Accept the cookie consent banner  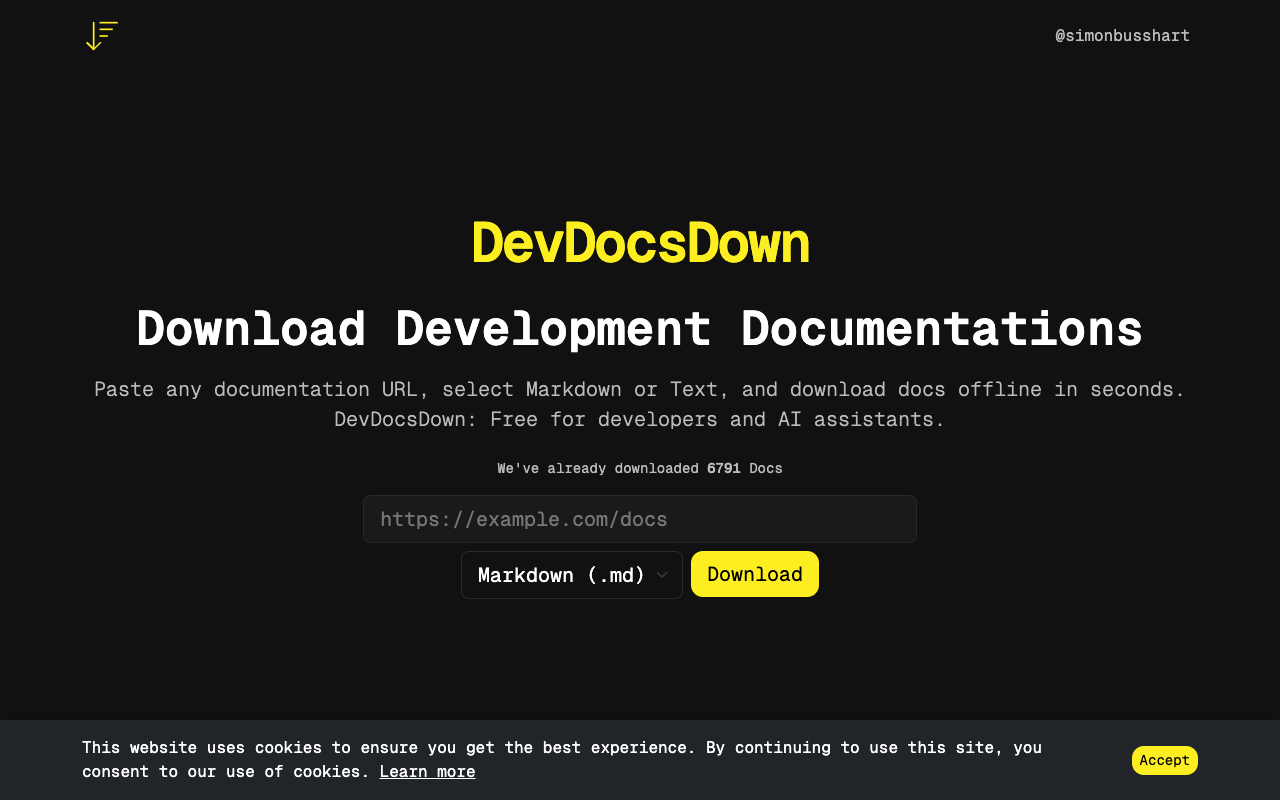(1164, 760)
